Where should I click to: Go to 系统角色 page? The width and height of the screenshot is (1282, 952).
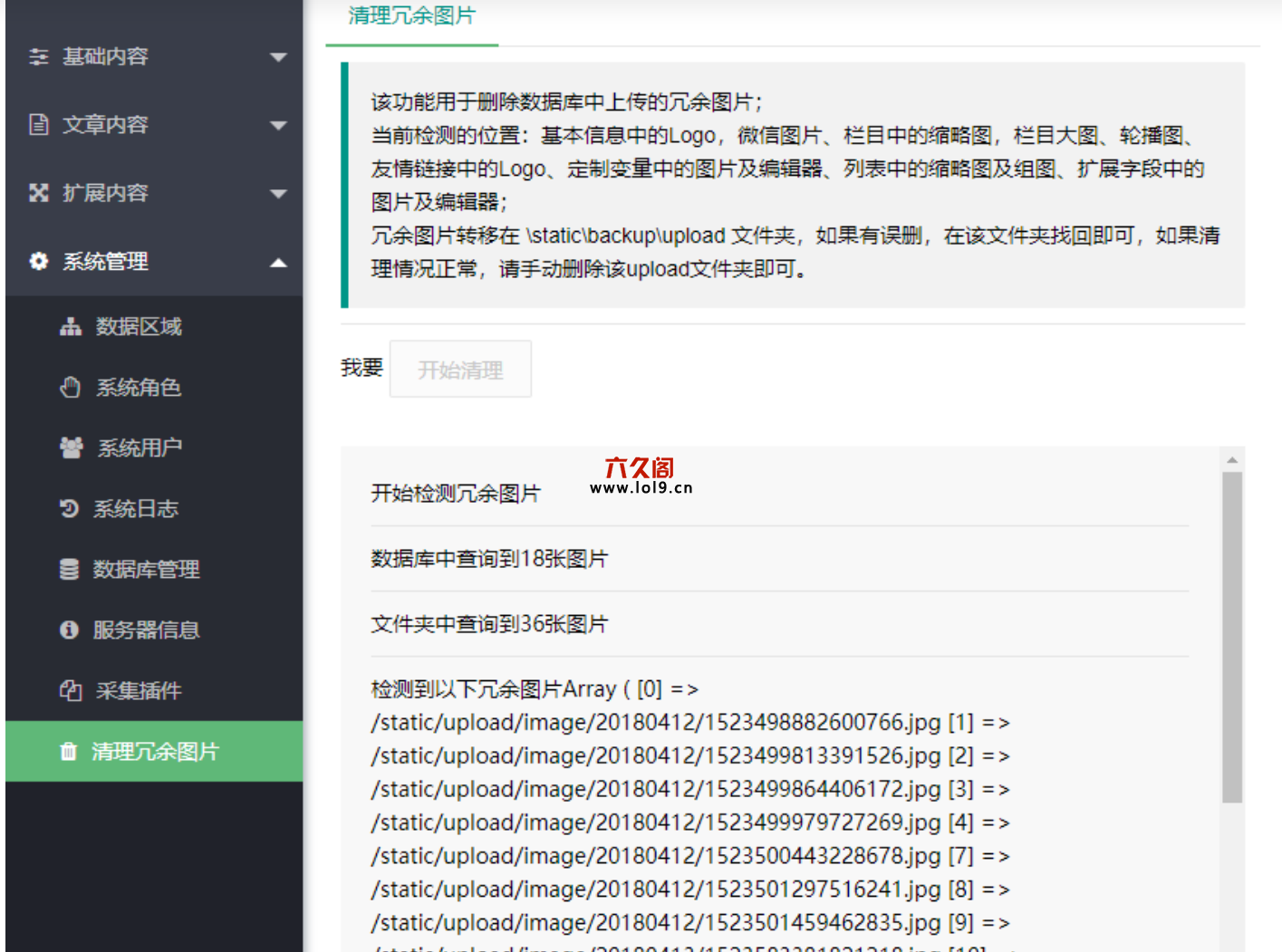(154, 388)
